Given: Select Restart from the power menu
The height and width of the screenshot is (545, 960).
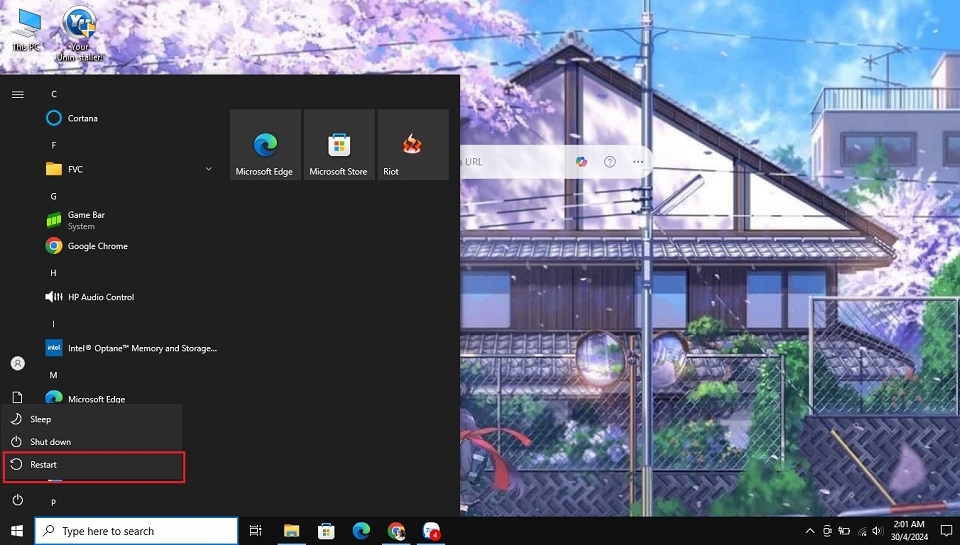Looking at the screenshot, I should click(93, 465).
